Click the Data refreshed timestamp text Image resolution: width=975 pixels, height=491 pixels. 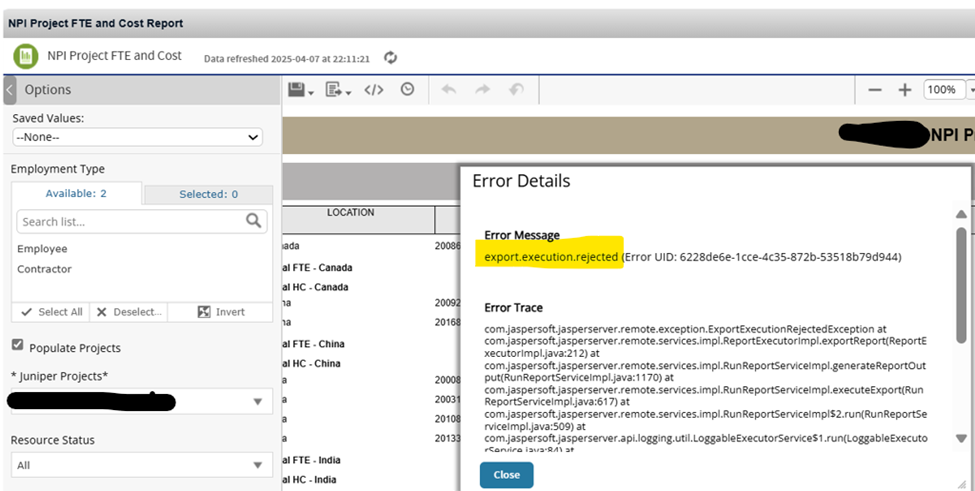click(x=287, y=59)
